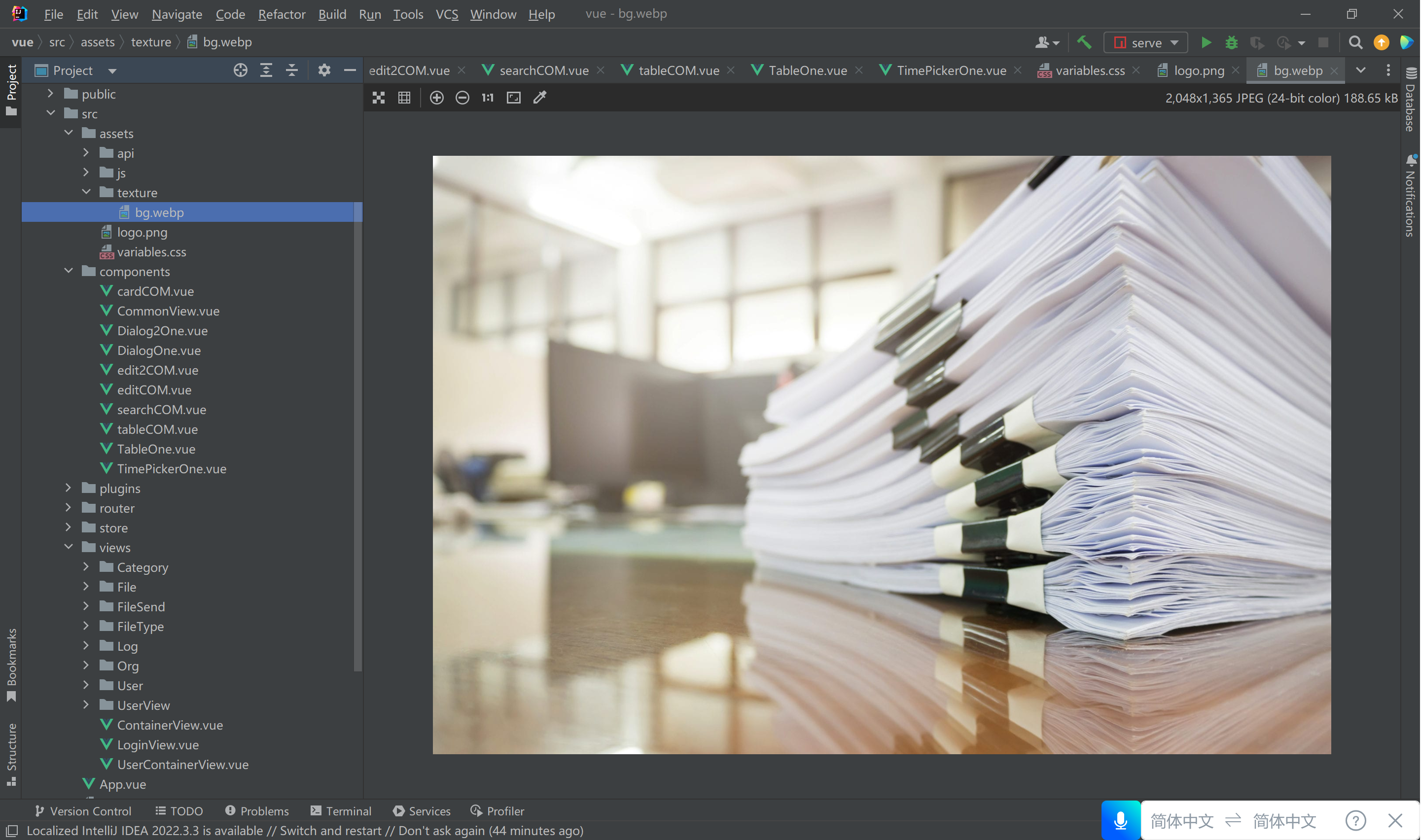This screenshot has height=840, width=1421.
Task: Swap translation languages arrow
Action: (1233, 820)
